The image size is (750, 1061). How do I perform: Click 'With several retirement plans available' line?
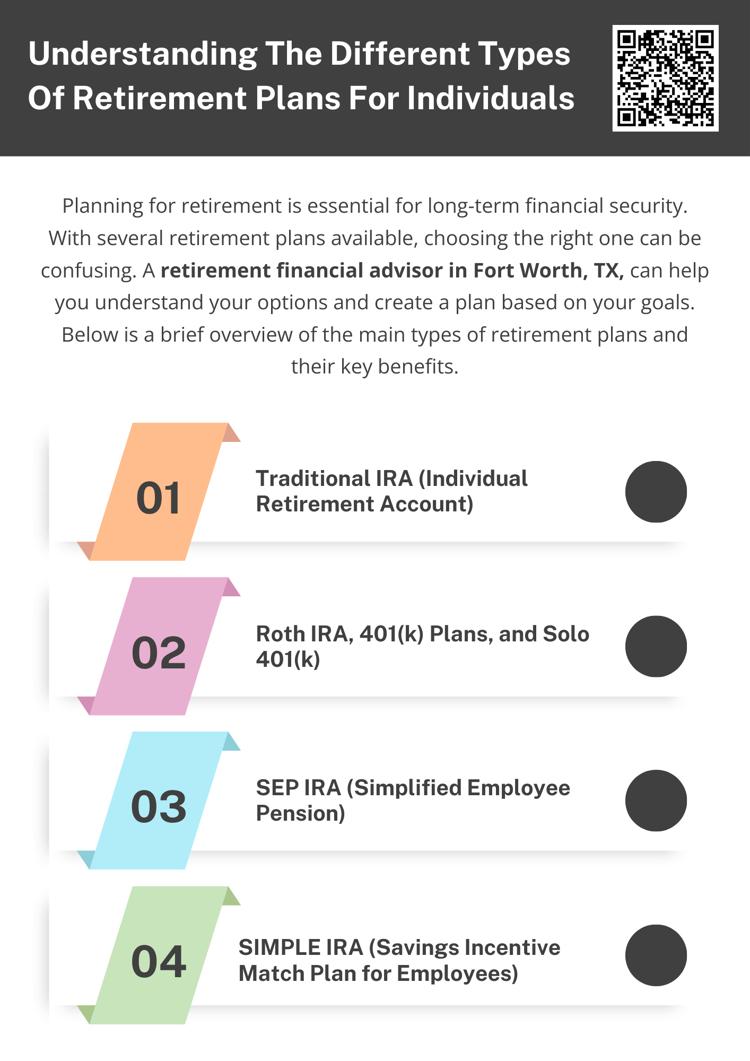[x=375, y=239]
